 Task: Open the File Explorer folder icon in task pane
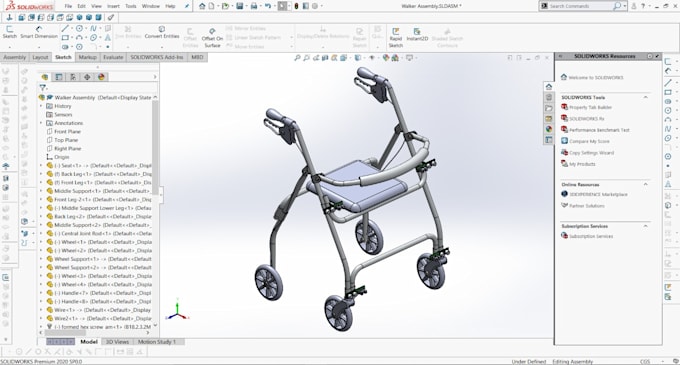pos(549,108)
